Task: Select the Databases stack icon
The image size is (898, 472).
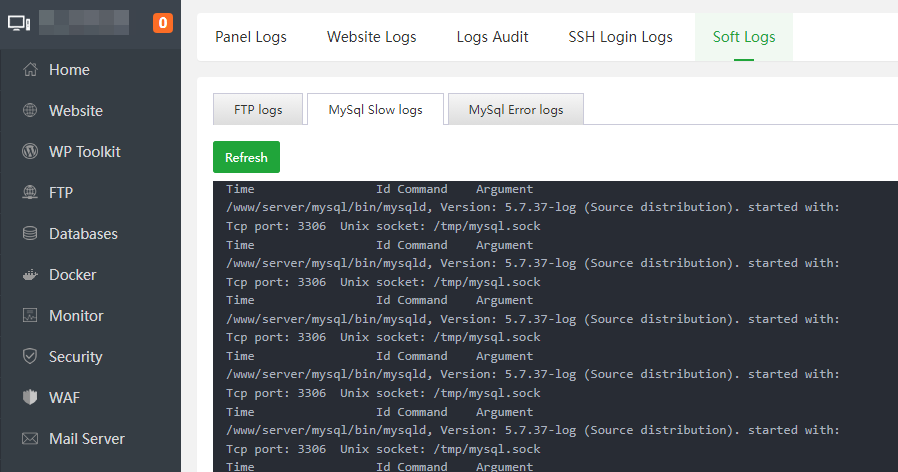Action: [30, 234]
